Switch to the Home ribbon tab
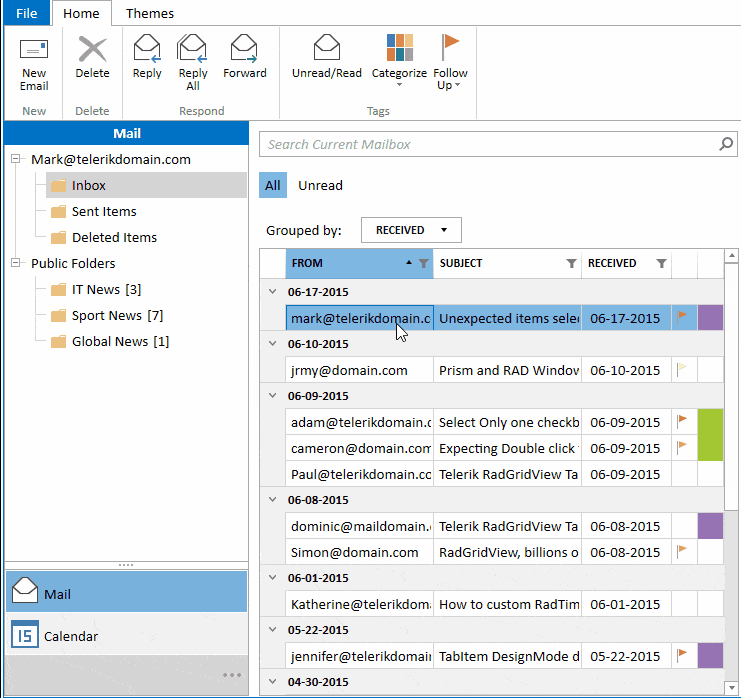This screenshot has width=741, height=698. pyautogui.click(x=81, y=13)
